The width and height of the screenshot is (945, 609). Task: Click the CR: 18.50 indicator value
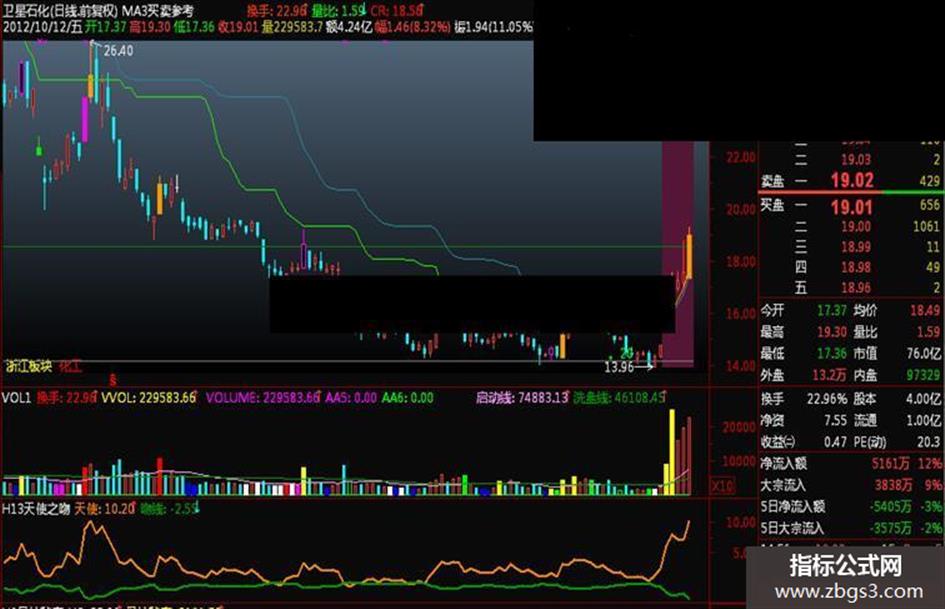click(x=396, y=10)
